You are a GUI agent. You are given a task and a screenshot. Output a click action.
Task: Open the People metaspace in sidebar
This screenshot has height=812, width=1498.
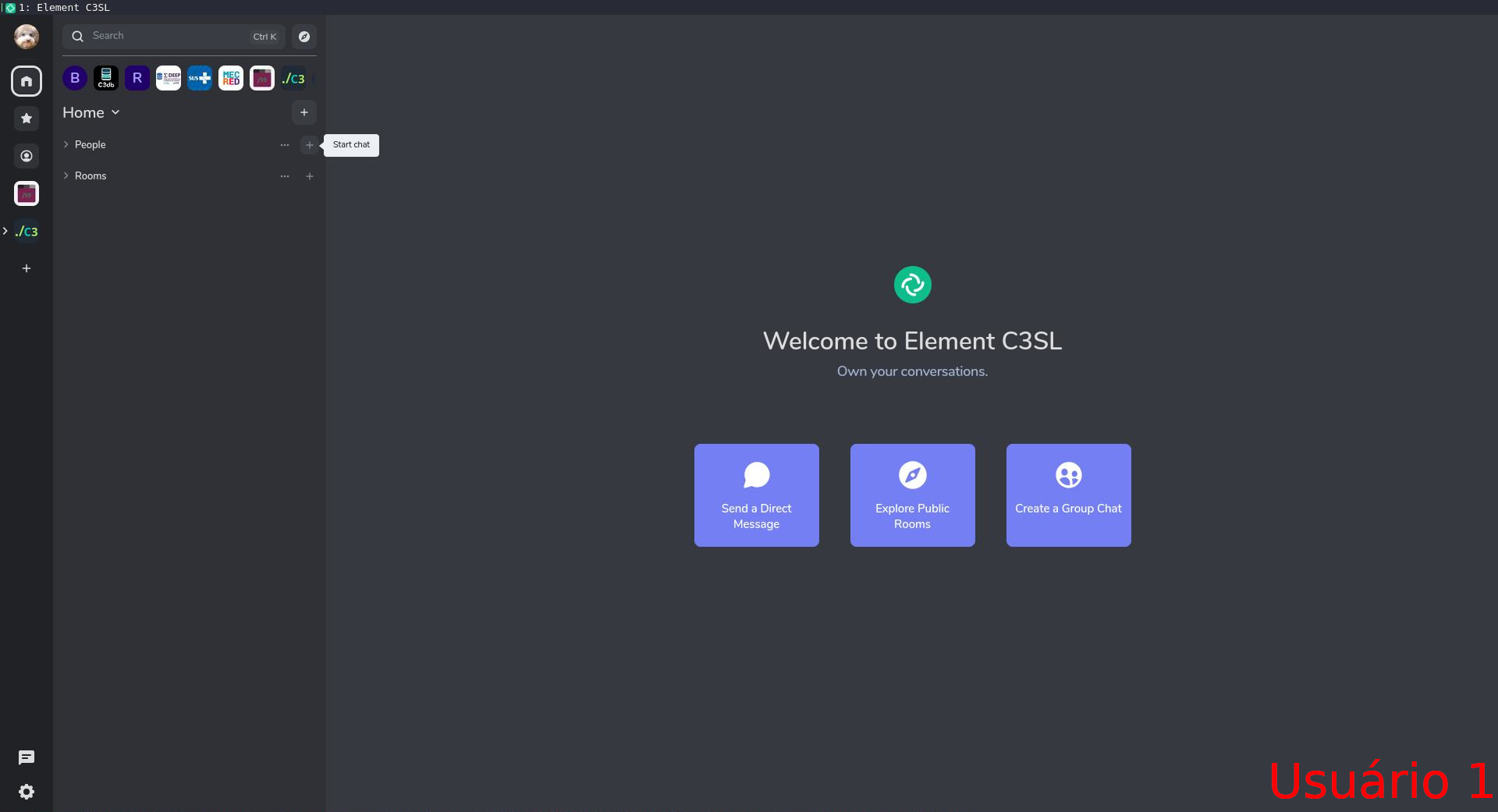tap(27, 156)
